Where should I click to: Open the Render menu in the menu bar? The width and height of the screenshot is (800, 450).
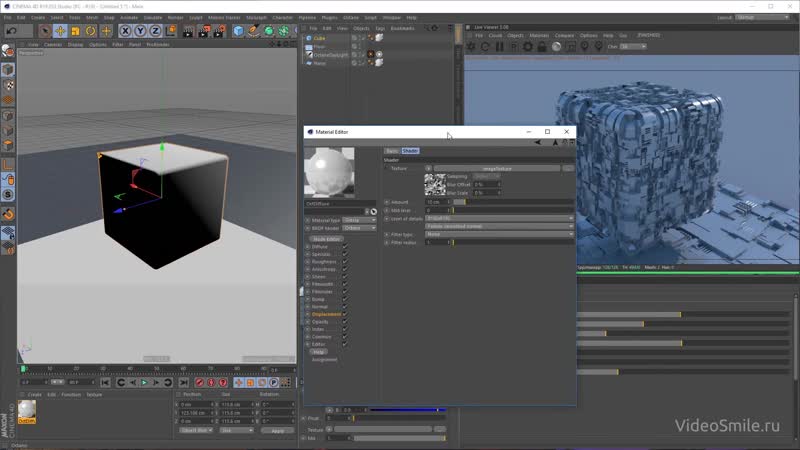click(175, 17)
